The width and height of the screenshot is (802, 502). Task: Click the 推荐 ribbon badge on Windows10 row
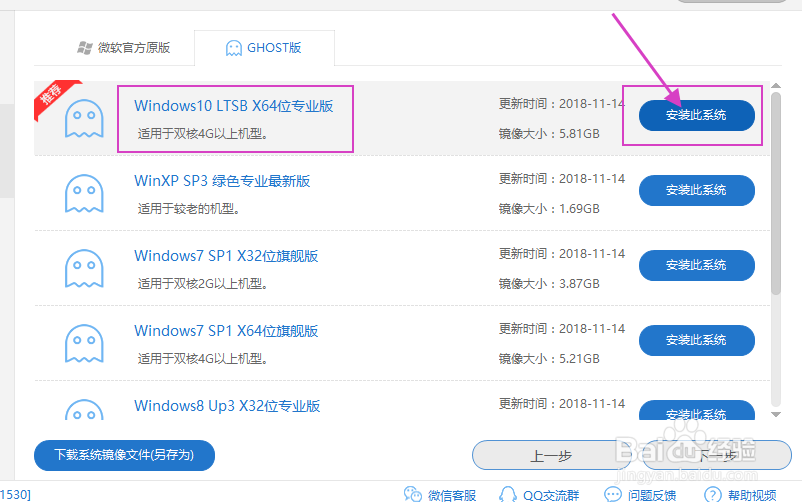click(53, 96)
